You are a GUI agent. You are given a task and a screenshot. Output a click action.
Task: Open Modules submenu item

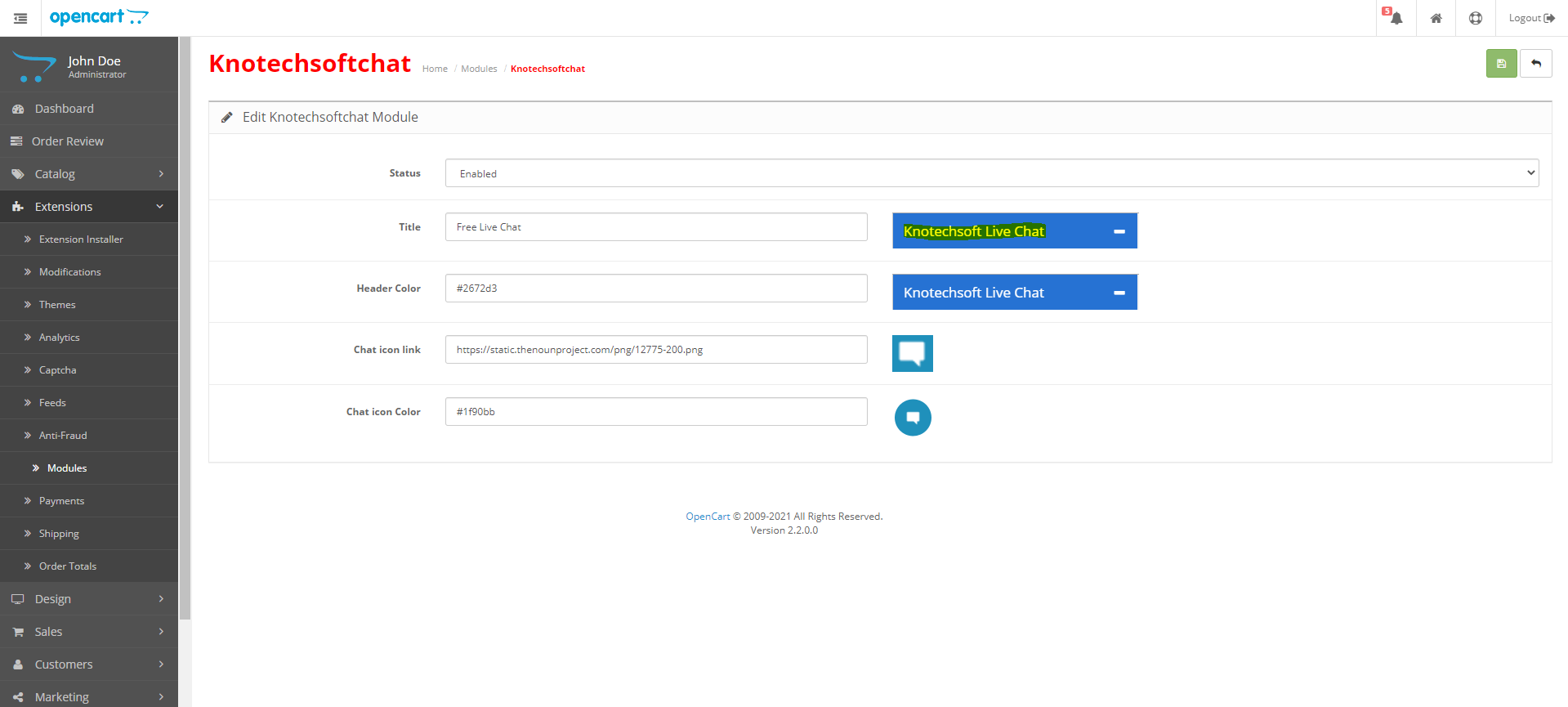point(89,468)
